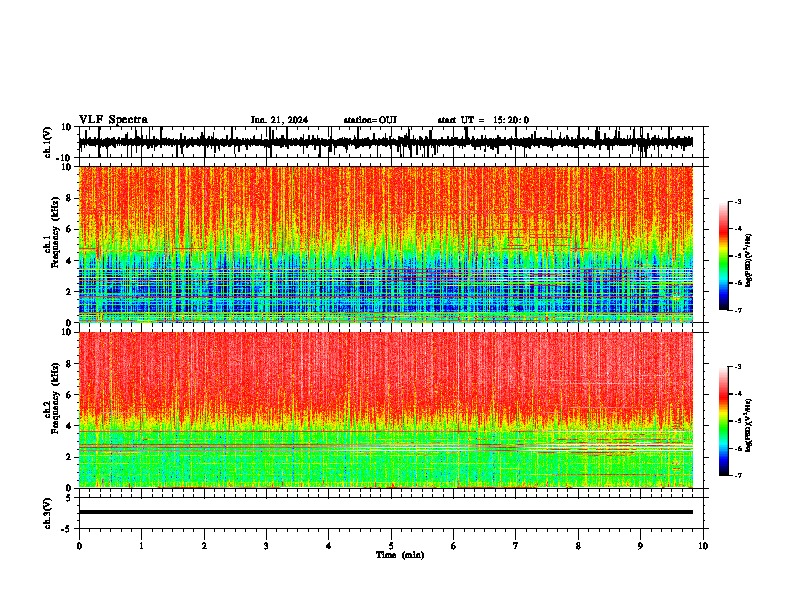Click the ch.1 voltage waveform trace
The image size is (792, 612).
click(x=386, y=142)
